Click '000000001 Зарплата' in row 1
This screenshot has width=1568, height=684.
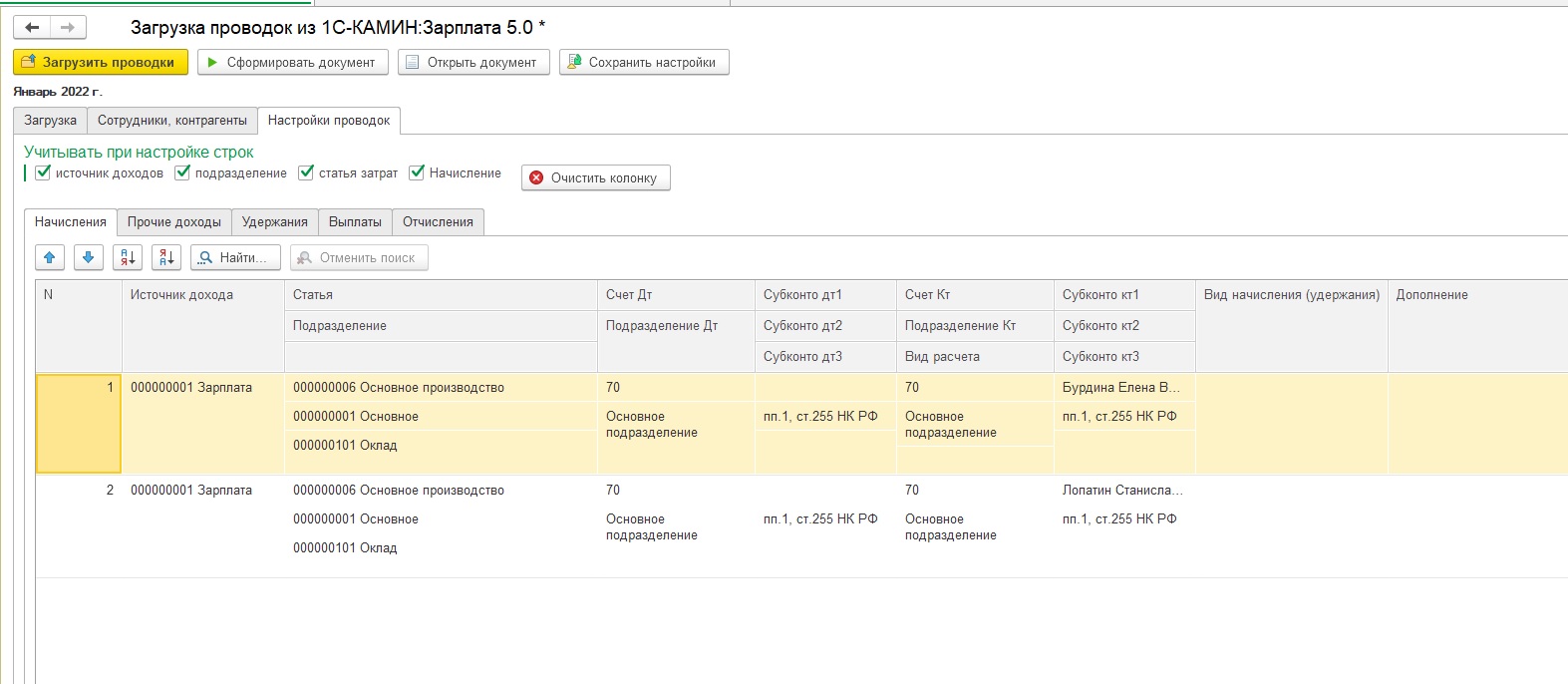click(x=191, y=388)
